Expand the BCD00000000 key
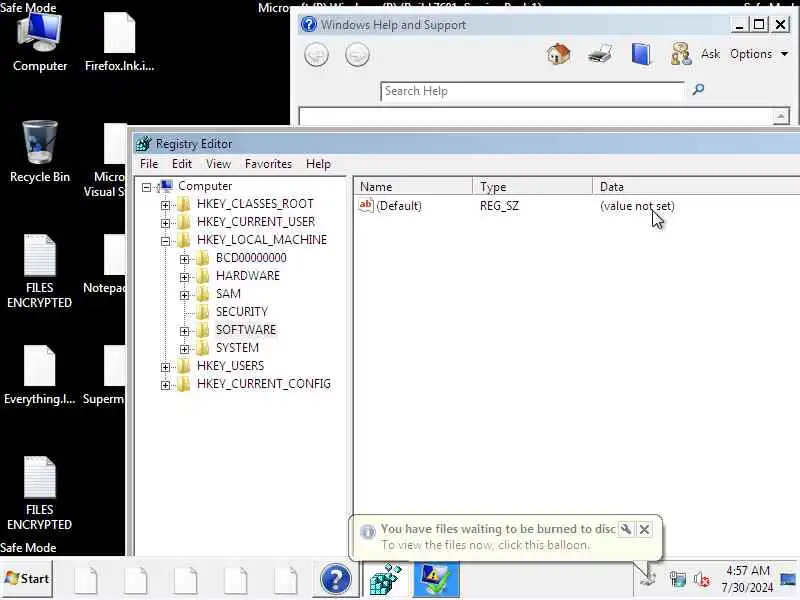 coord(184,259)
